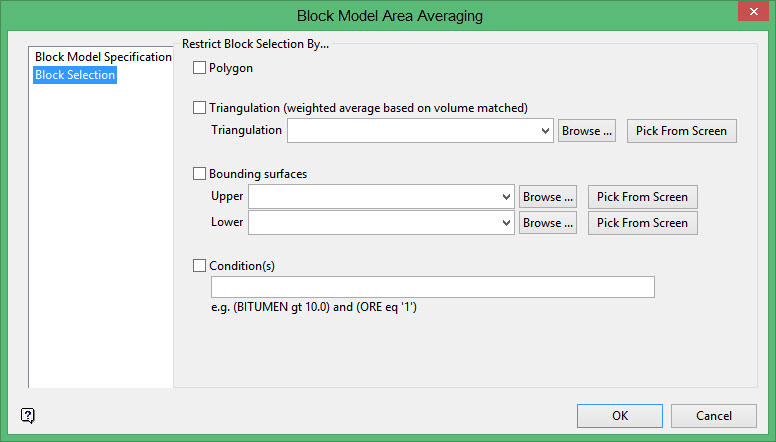Select Block Model Specification page
This screenshot has width=776, height=442.
click(103, 57)
